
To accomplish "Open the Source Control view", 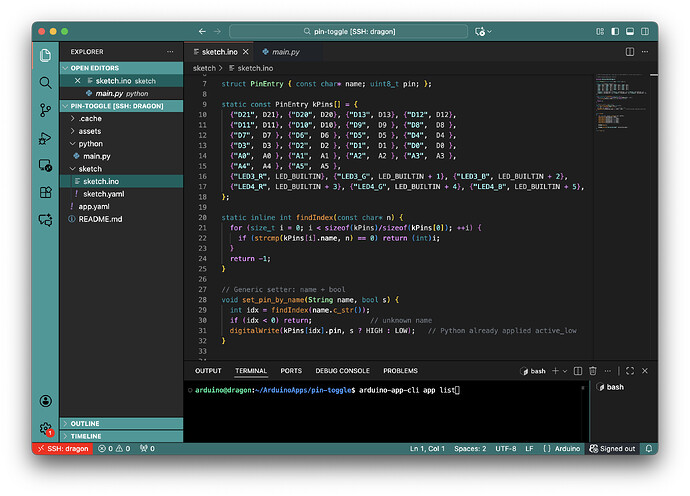I will [45, 110].
